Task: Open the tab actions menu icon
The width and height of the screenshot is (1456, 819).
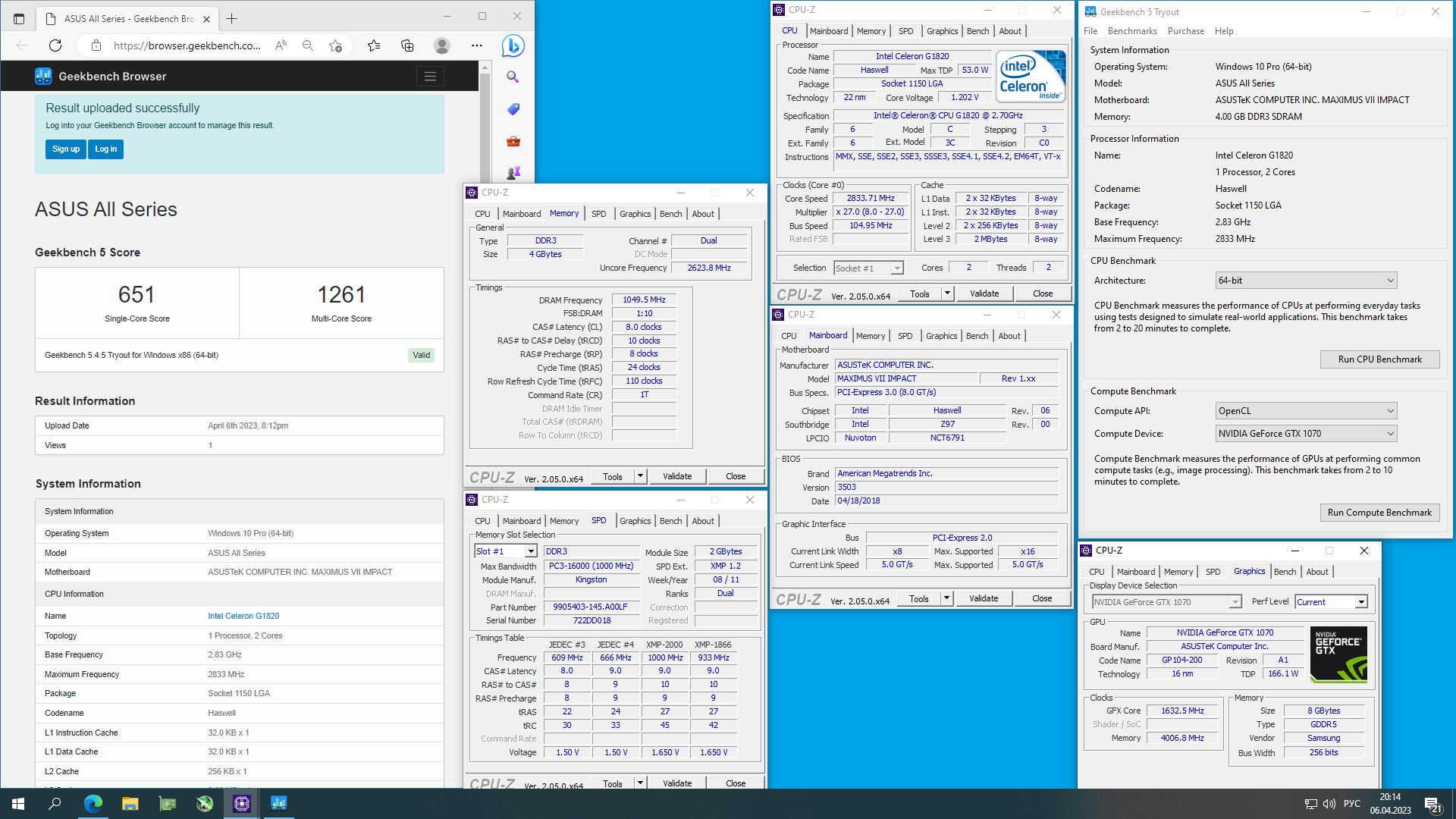Action: 19,18
